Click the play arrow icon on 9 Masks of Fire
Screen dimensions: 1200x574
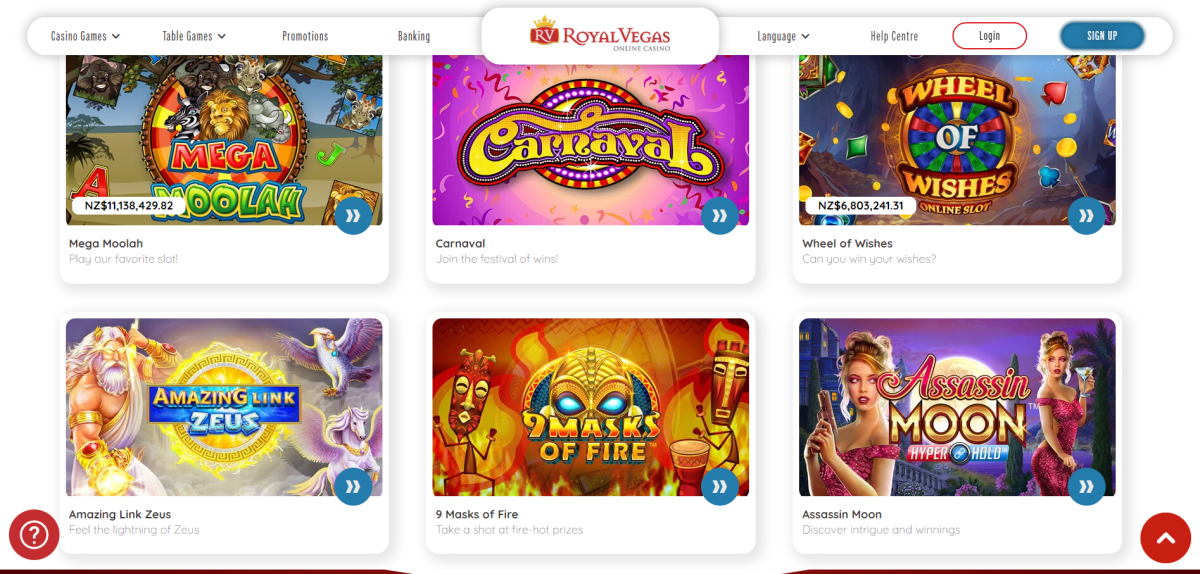(720, 487)
